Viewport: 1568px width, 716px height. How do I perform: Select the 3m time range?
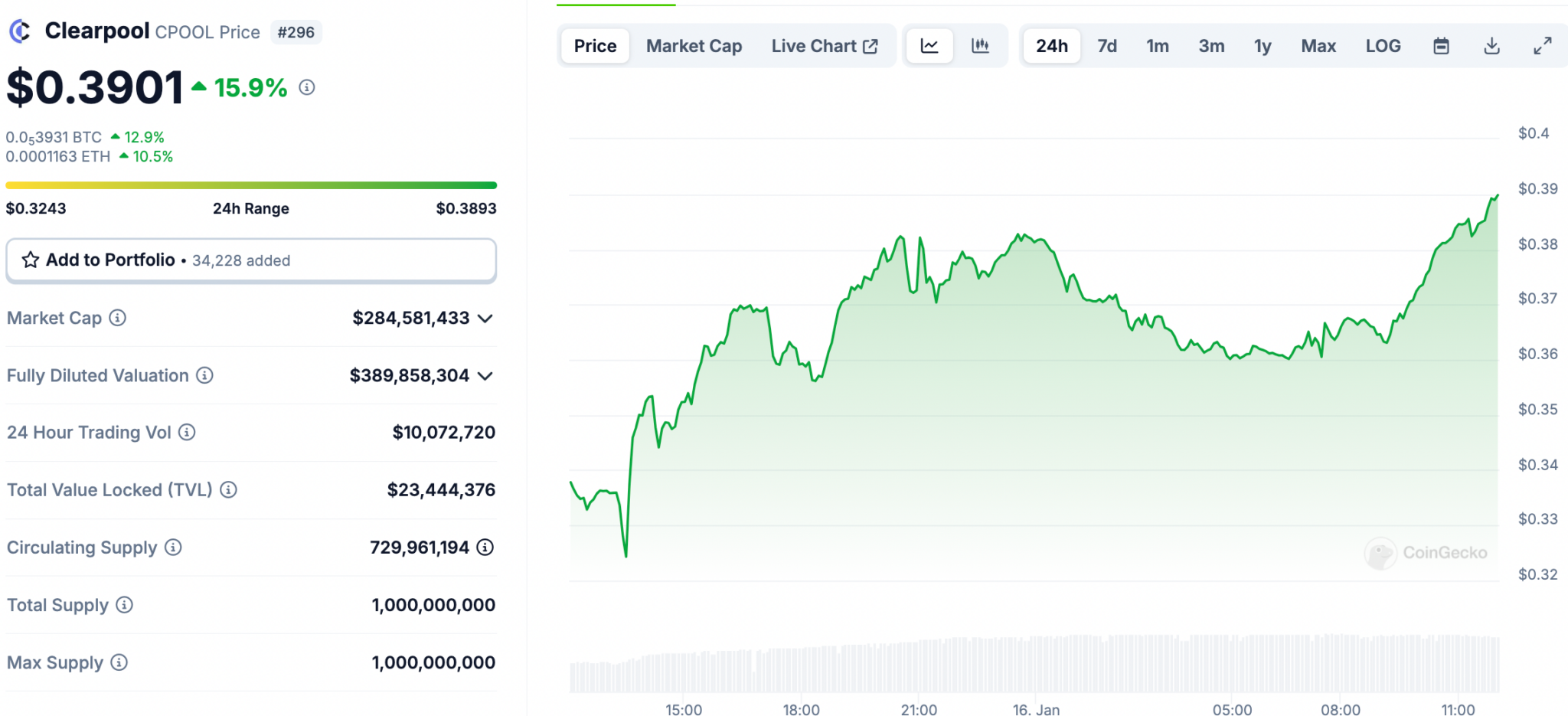(x=1211, y=46)
